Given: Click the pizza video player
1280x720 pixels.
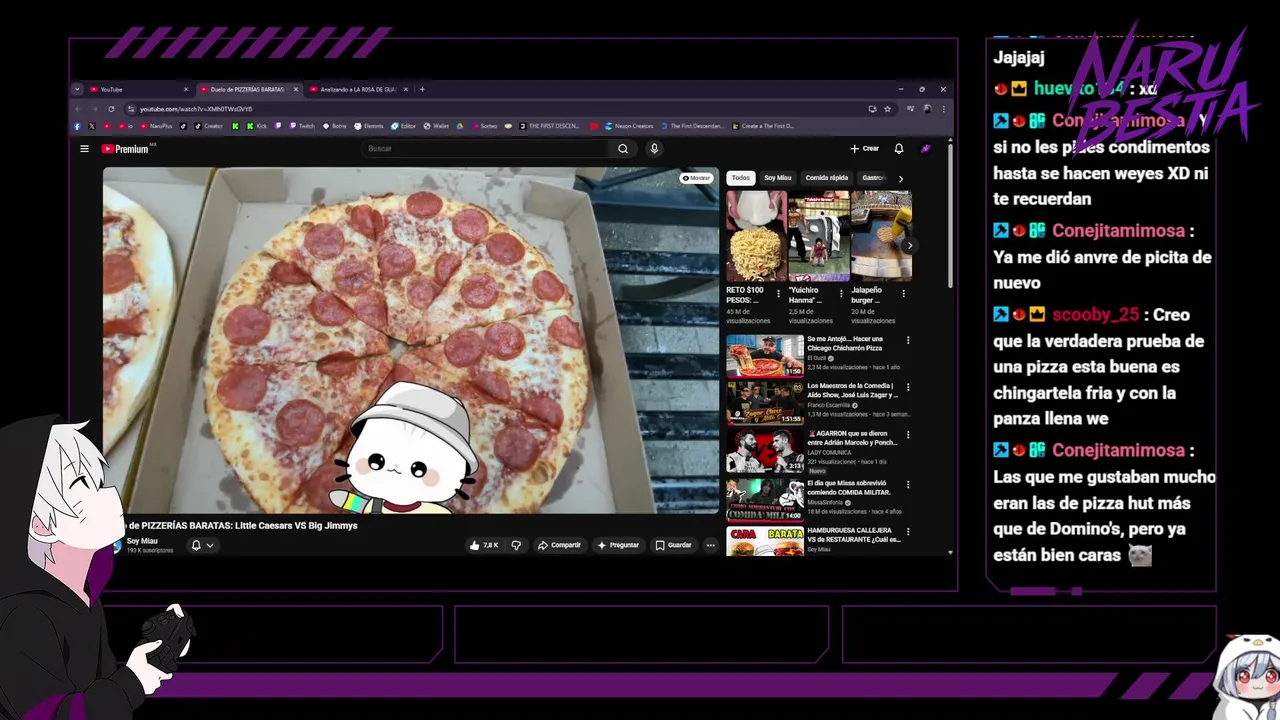Looking at the screenshot, I should coord(411,340).
